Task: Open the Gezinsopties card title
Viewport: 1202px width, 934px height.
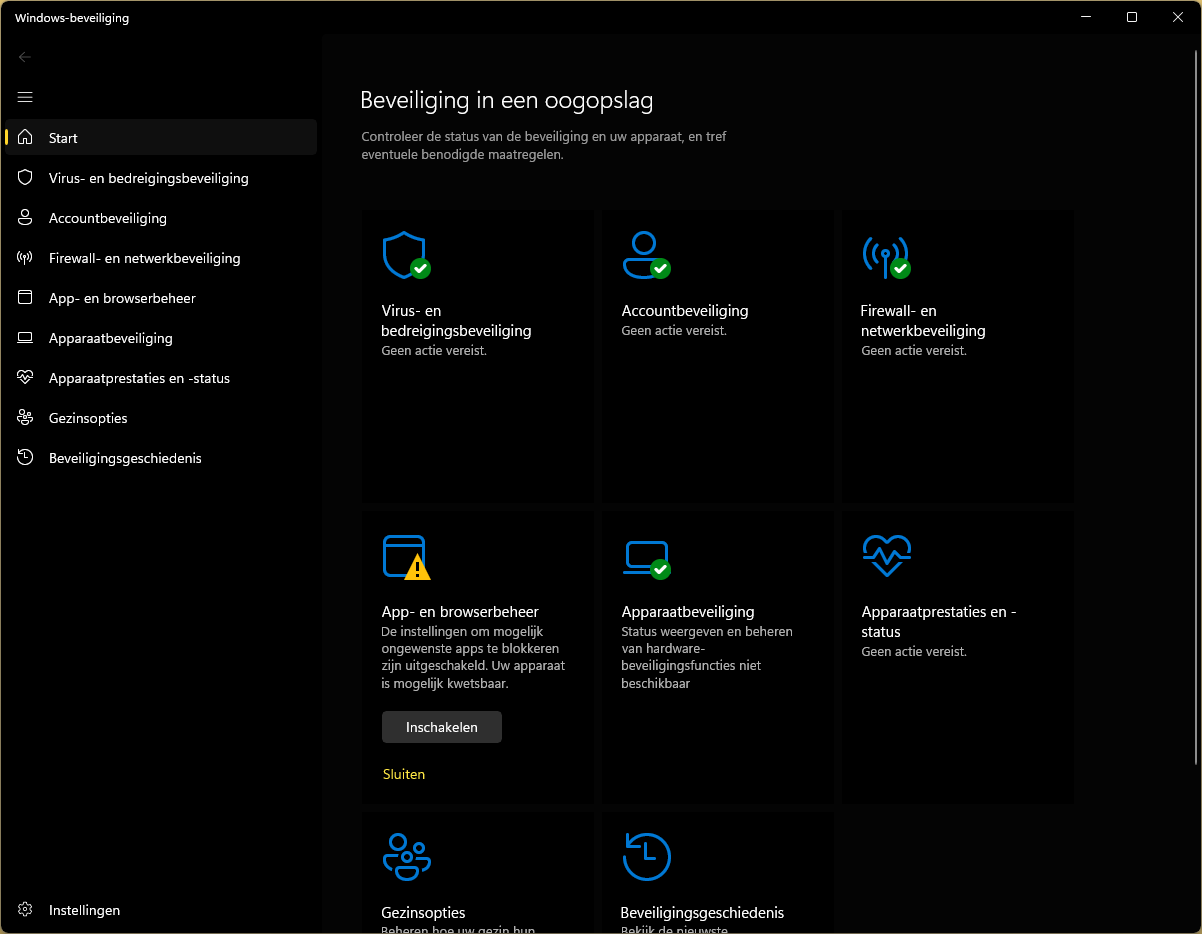Action: click(424, 913)
